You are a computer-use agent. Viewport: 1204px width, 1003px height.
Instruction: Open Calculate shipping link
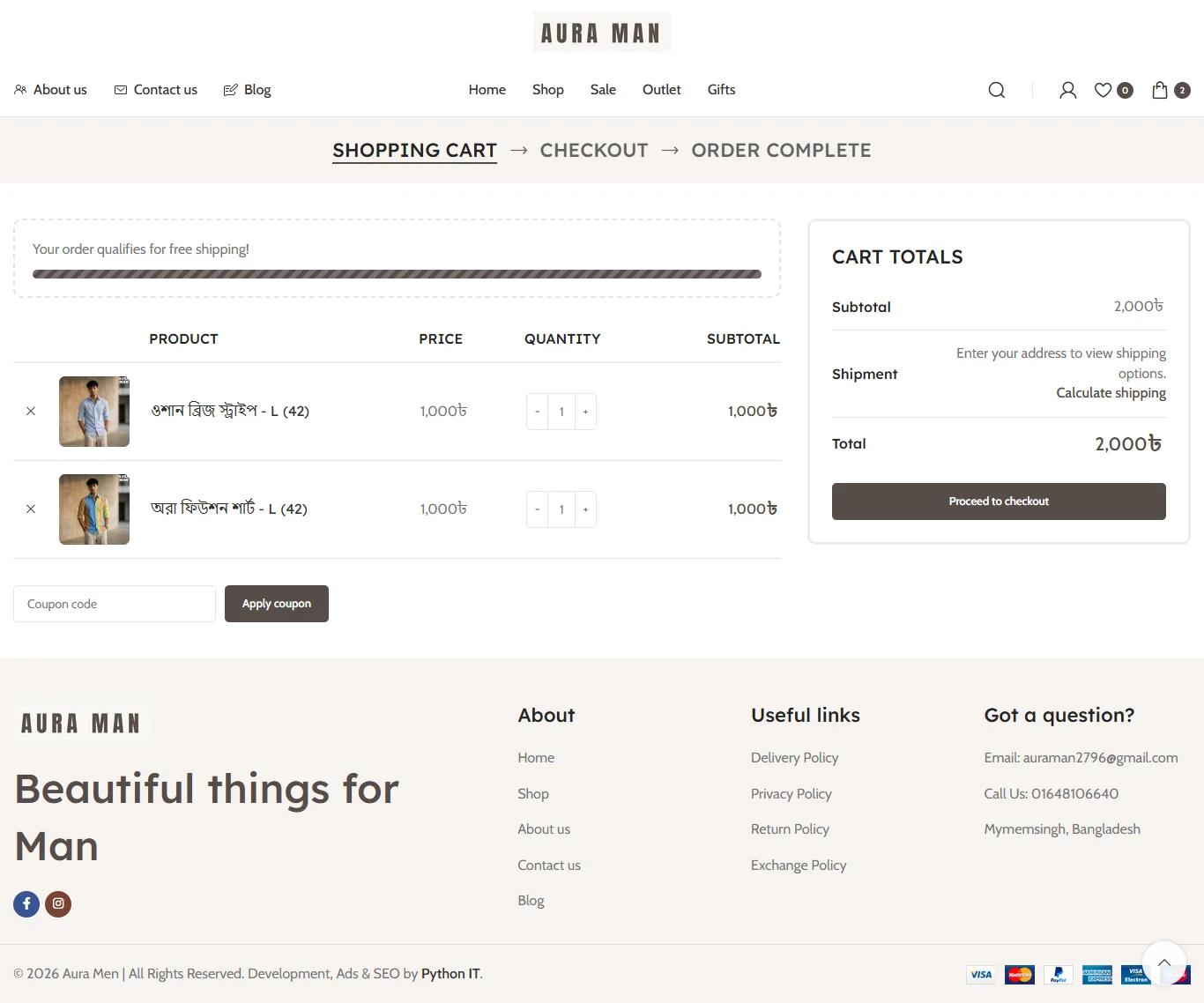(1111, 393)
